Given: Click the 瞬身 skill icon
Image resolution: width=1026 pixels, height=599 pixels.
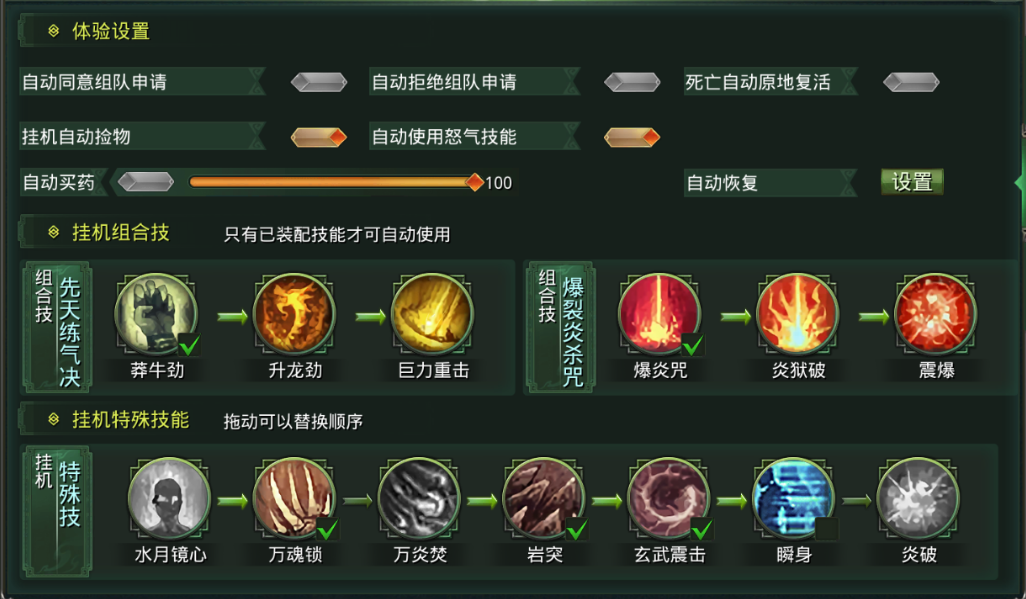Looking at the screenshot, I should pyautogui.click(x=794, y=499).
